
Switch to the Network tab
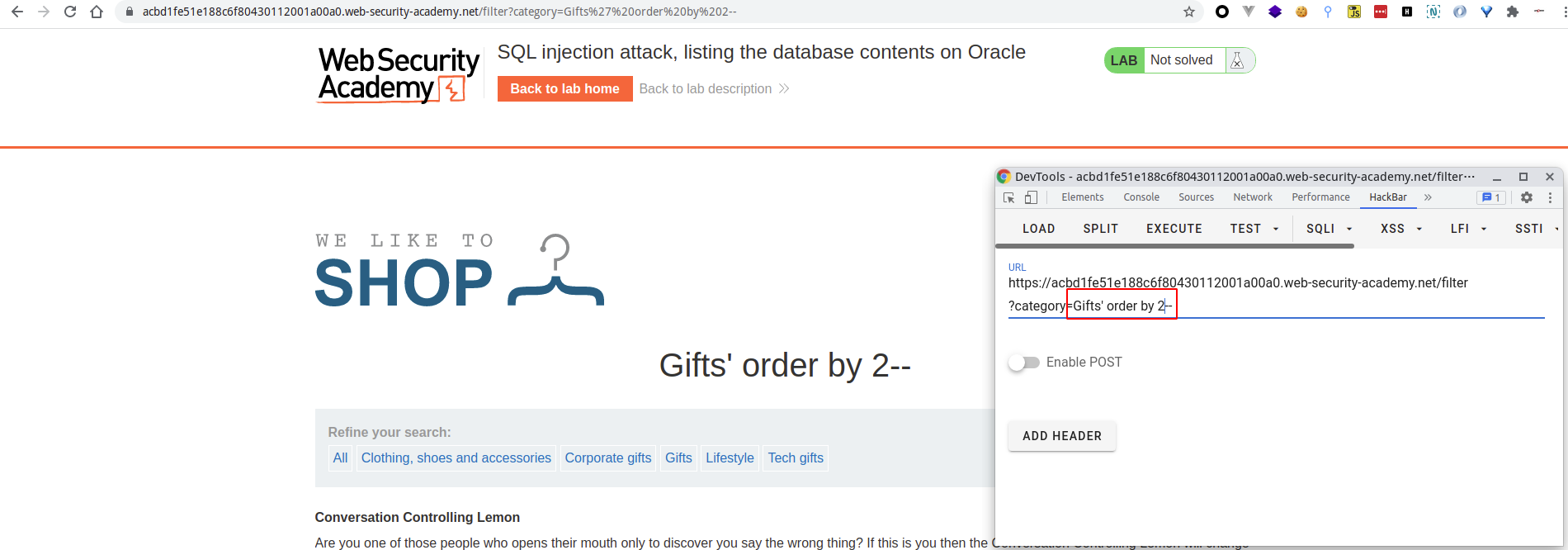click(x=1252, y=197)
